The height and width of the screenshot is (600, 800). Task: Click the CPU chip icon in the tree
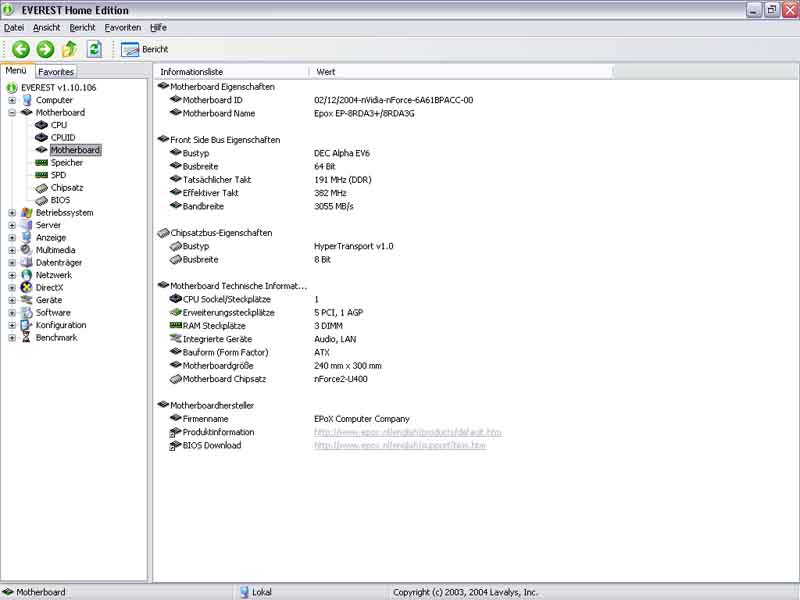point(41,125)
